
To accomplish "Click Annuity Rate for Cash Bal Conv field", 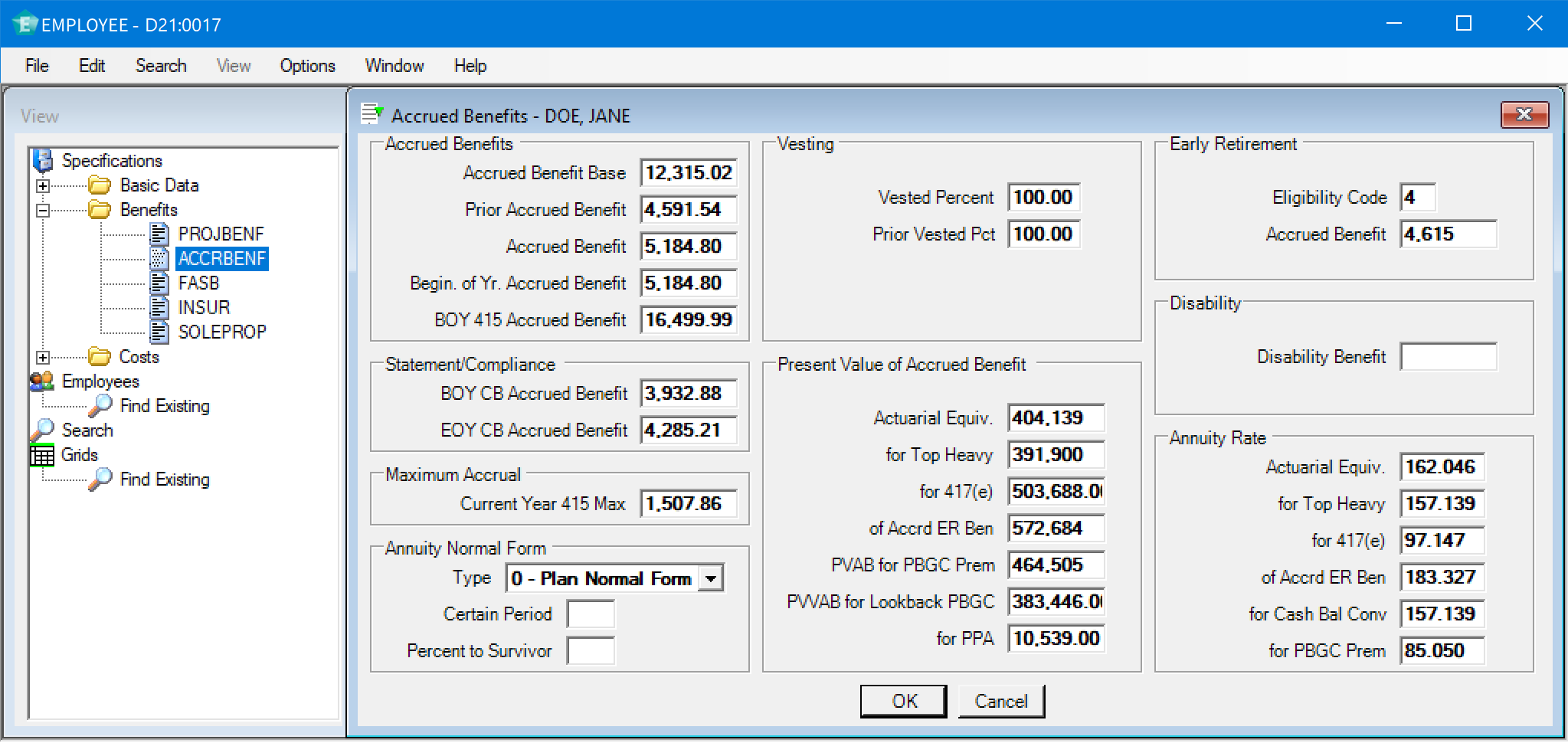I will click(x=1442, y=614).
